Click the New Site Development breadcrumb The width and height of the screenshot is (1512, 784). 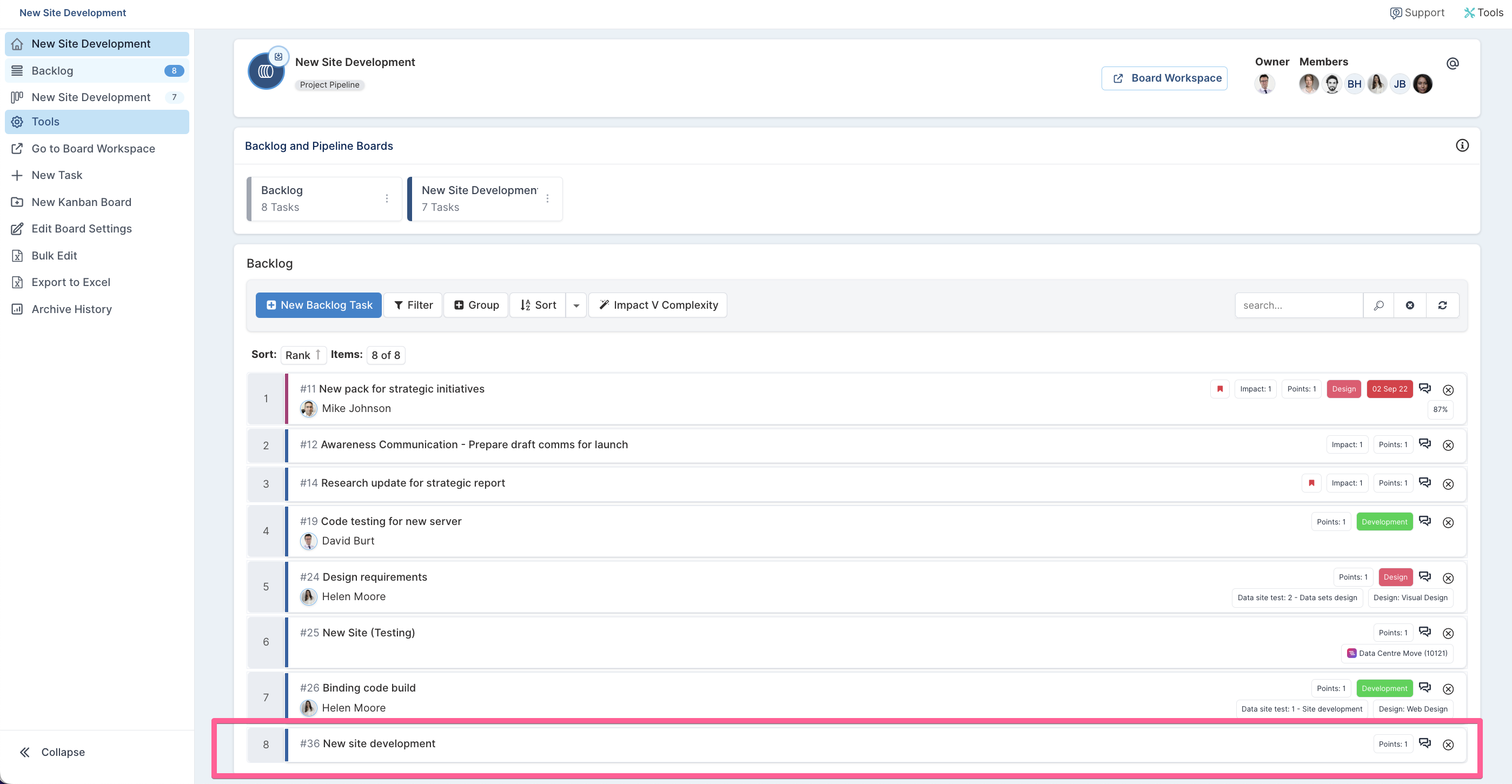coord(73,12)
